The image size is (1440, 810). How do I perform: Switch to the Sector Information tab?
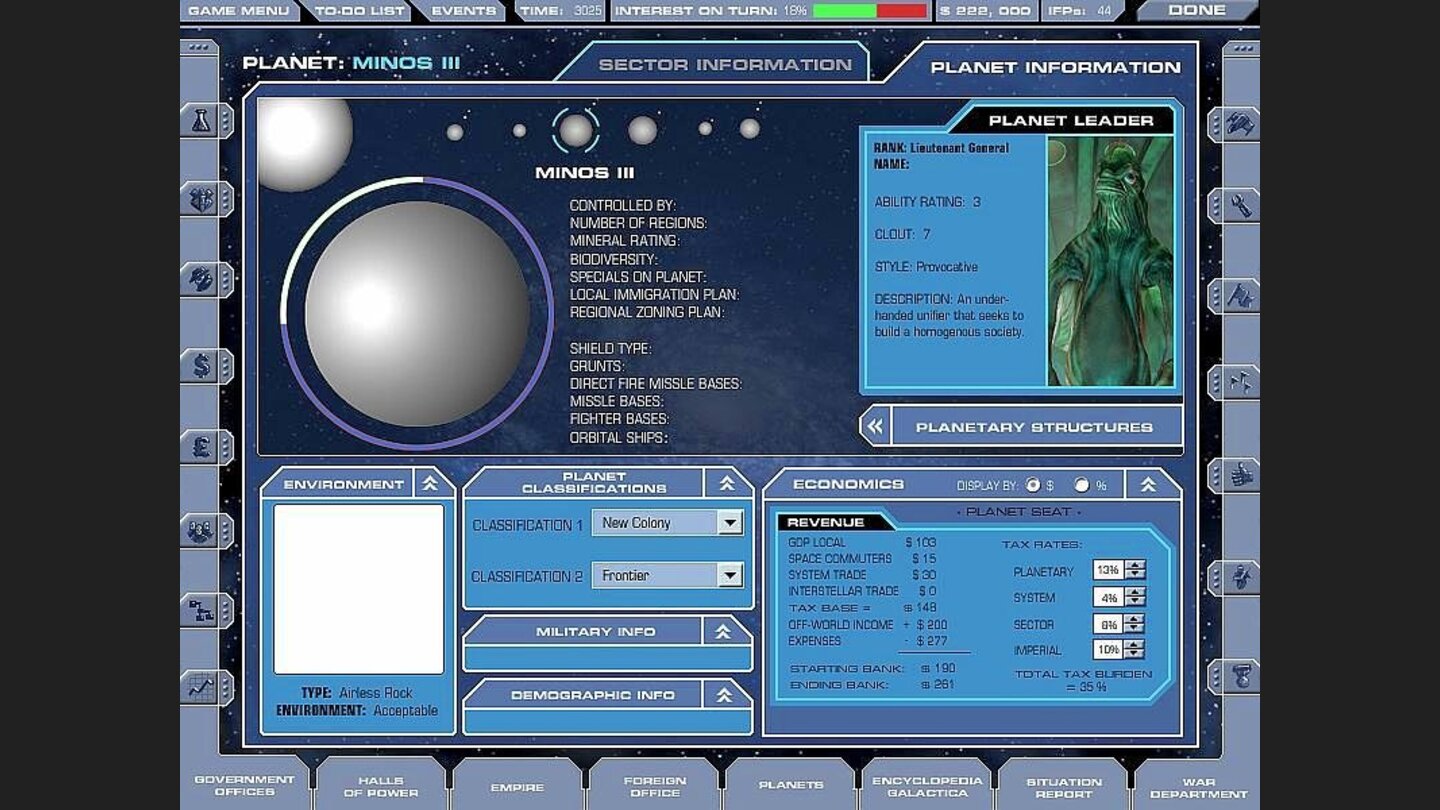pos(724,65)
